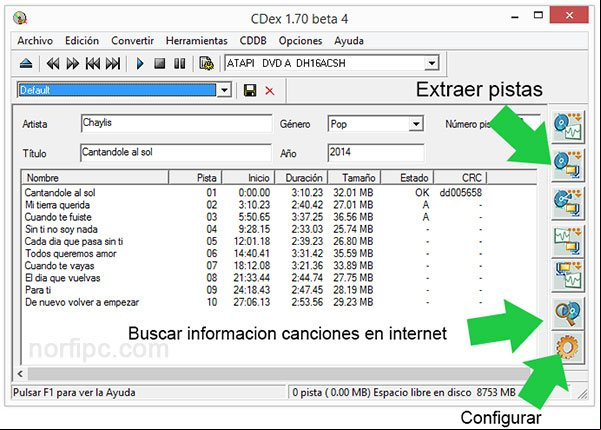
Task: Open the Convertir menu
Action: (133, 41)
